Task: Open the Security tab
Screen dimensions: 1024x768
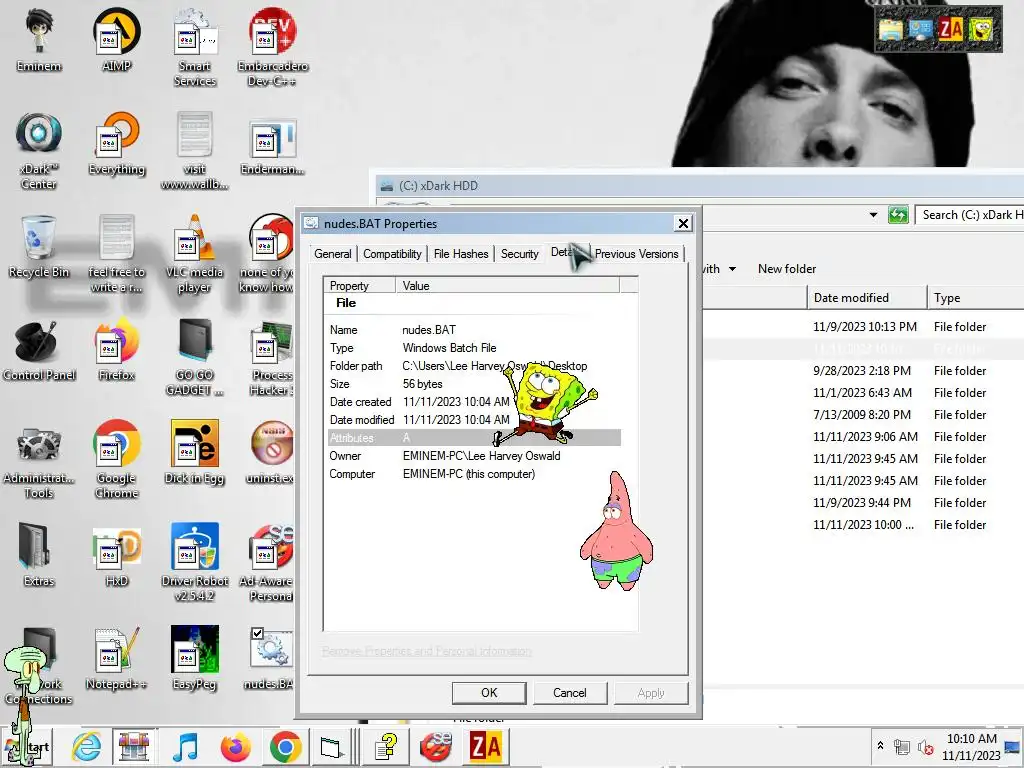Action: tap(520, 254)
